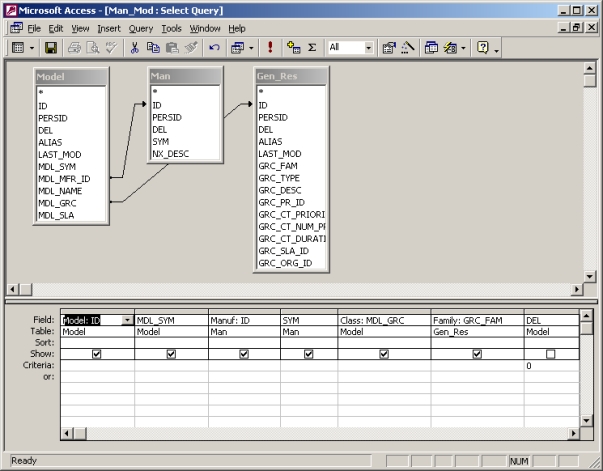Click the Spelling check icon
The width and height of the screenshot is (603, 471).
tap(111, 48)
